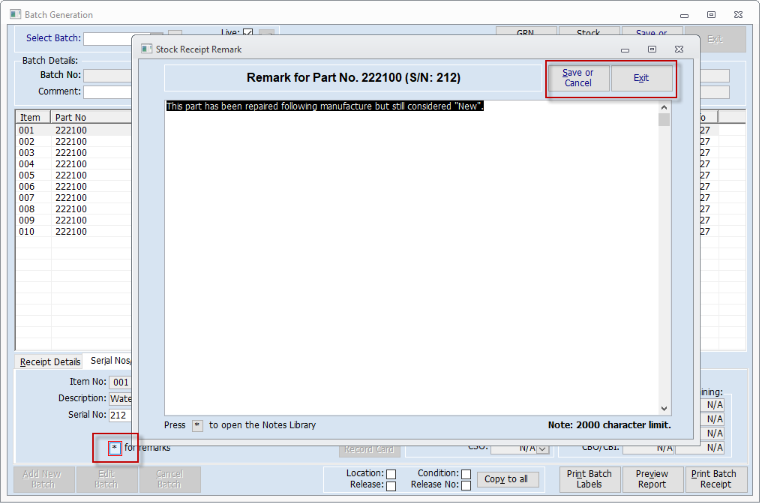
Task: Click the Description field
Action: pyautogui.click(x=121, y=399)
